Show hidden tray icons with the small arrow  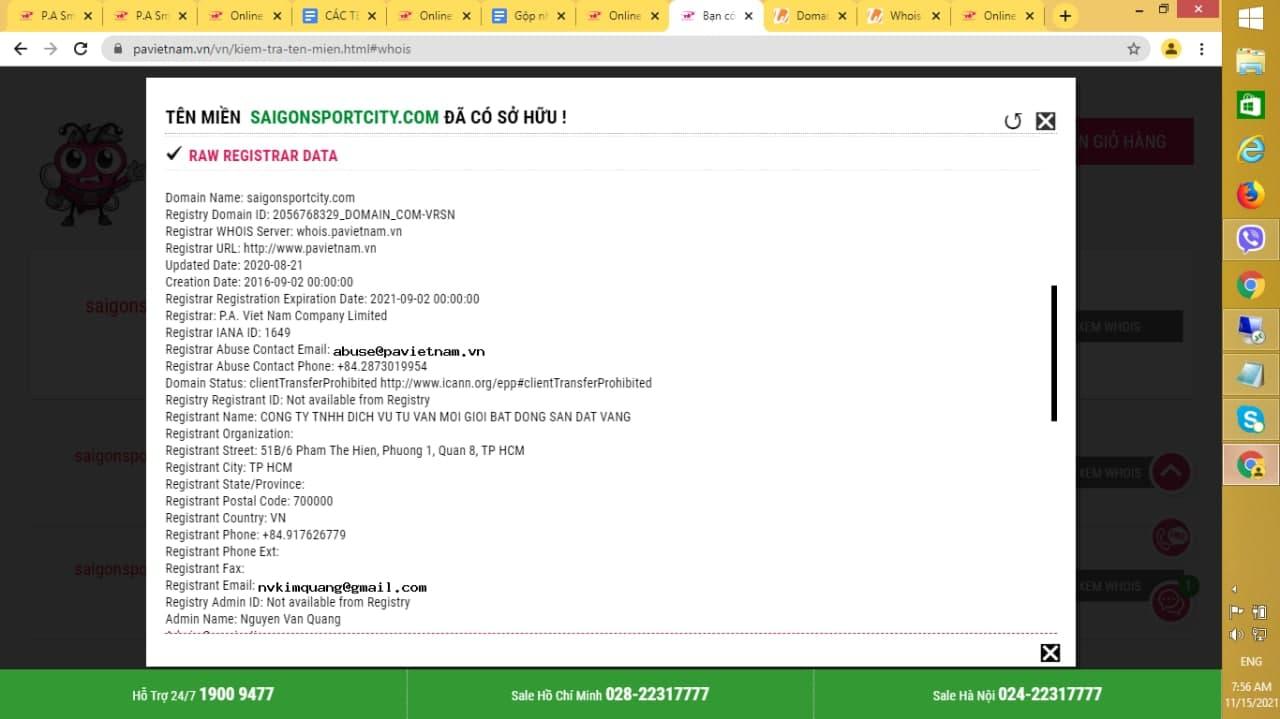pos(1233,589)
